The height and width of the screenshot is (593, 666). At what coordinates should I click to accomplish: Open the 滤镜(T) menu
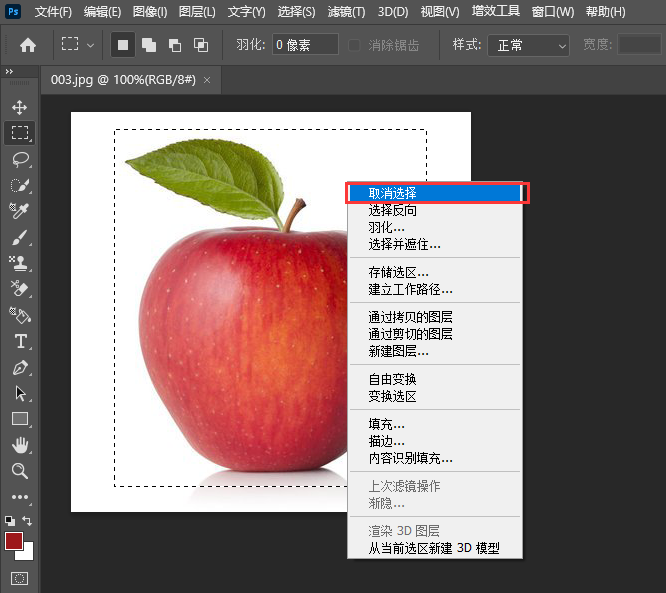346,11
